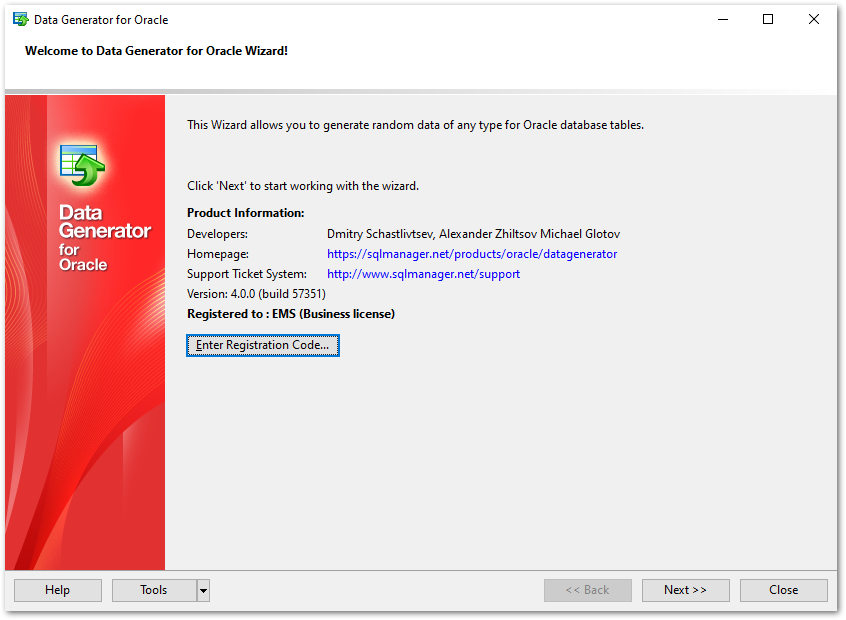Click the 'Version: 4.0.0 (build 57351)' text

coord(256,294)
